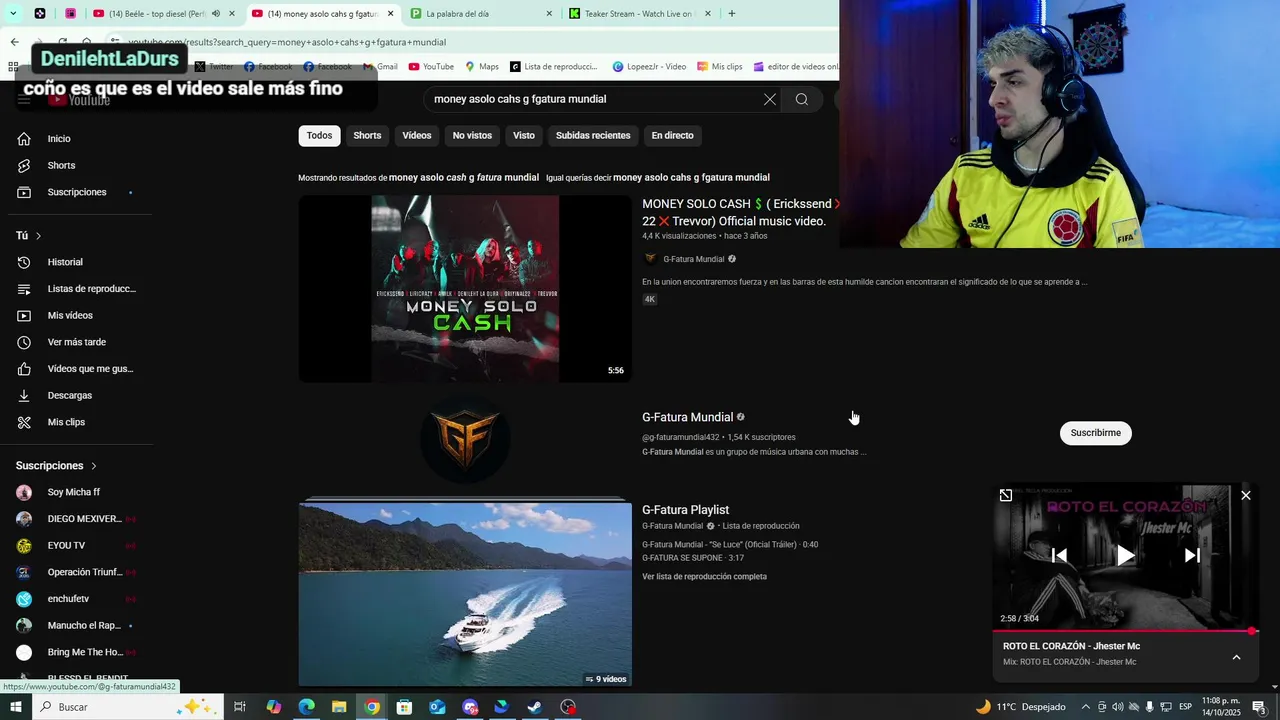Open File Explorer from taskbar
The width and height of the screenshot is (1280, 720).
(339, 707)
